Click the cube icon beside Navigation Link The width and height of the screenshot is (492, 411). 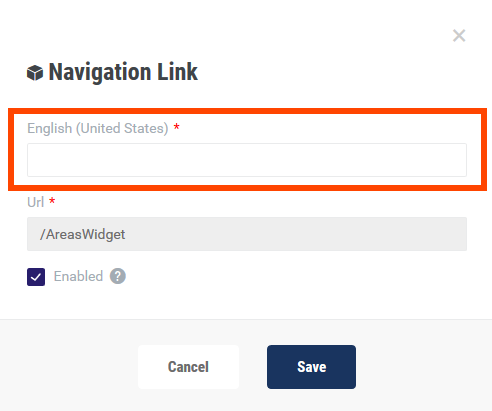35,73
